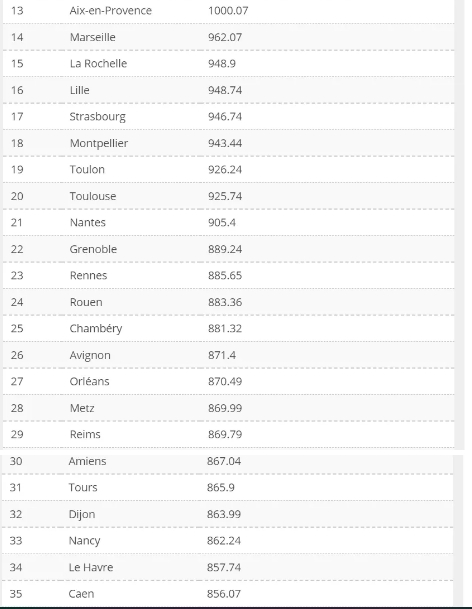Click the Avignon value 871.4

(x=222, y=355)
